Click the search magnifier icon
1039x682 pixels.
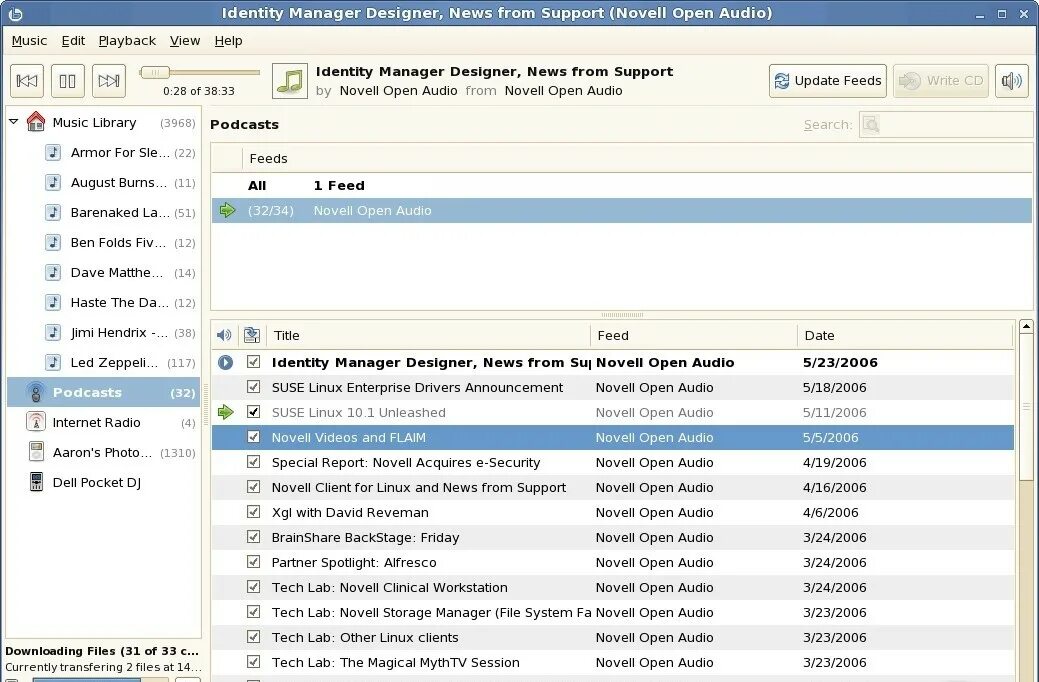click(871, 125)
